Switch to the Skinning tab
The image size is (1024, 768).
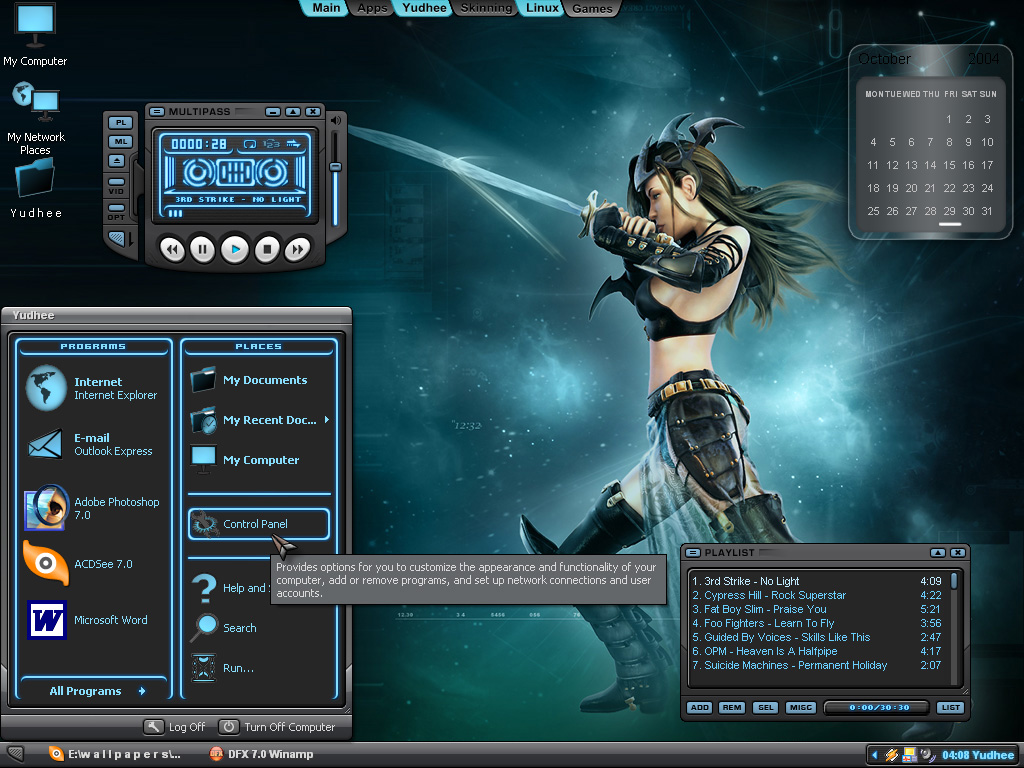click(486, 8)
